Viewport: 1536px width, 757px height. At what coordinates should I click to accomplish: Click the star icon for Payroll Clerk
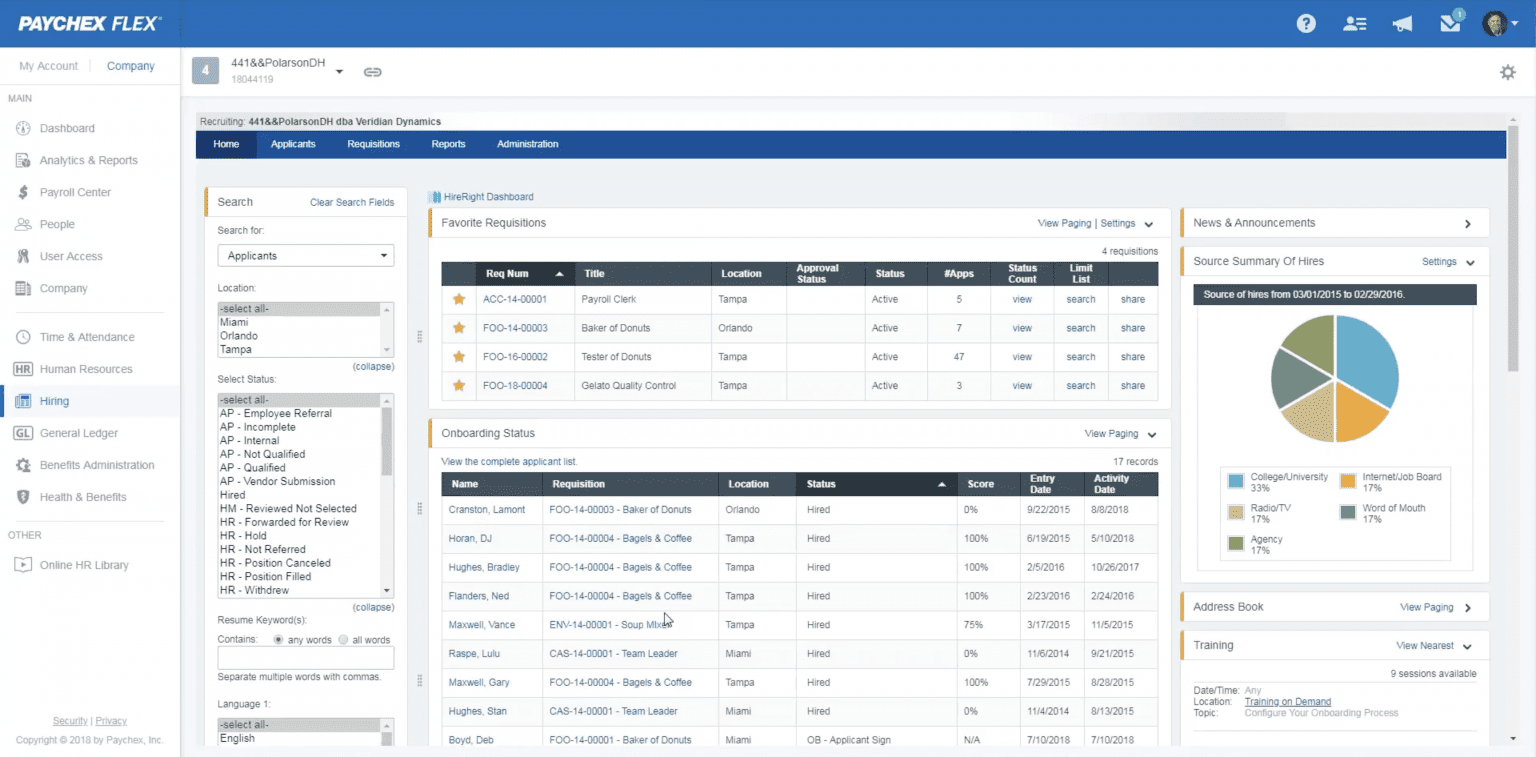(459, 299)
